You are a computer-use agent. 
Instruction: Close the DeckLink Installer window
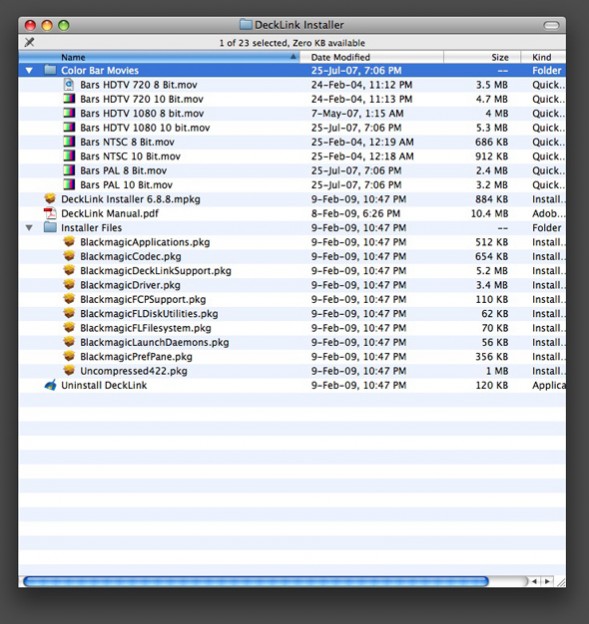pos(30,25)
